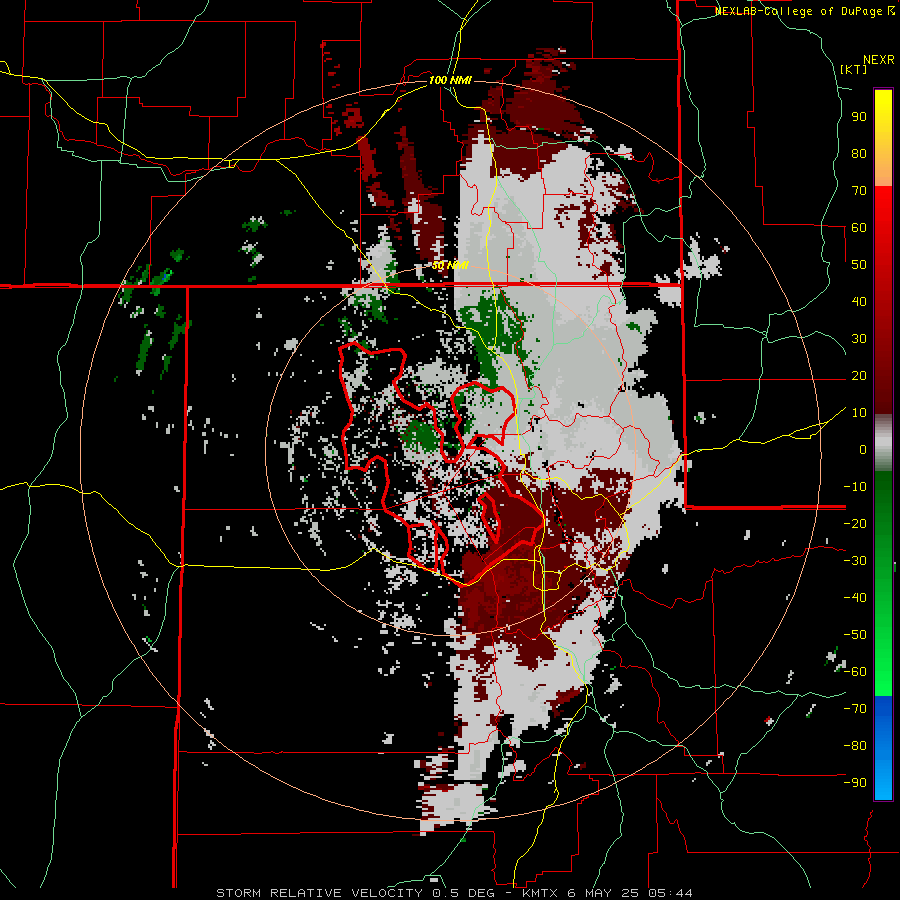The height and width of the screenshot is (900, 900).
Task: Click the yellow top segment of color bar
Action: (883, 138)
